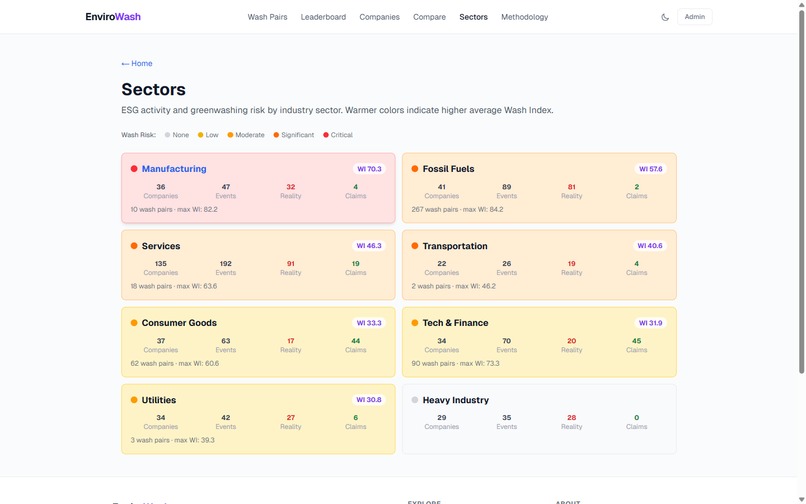Viewport: 806px width, 504px height.
Task: Click the Critical legend red dot
Action: tap(325, 135)
